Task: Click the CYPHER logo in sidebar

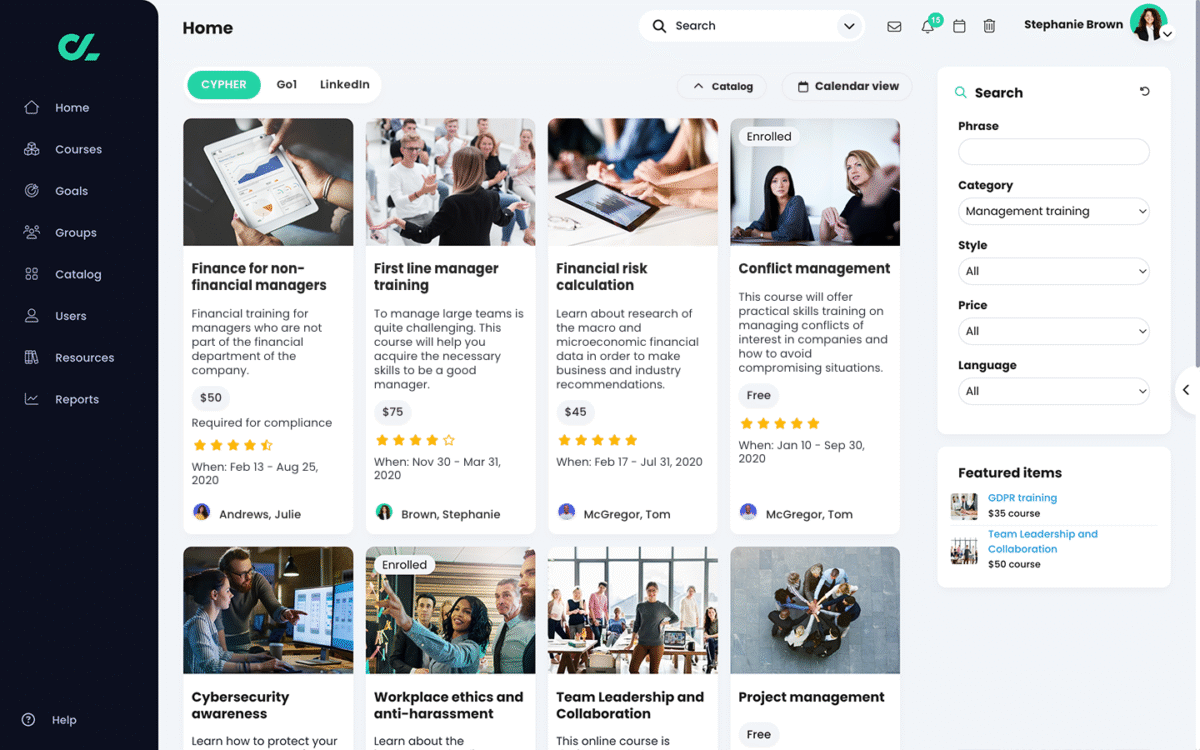Action: coord(78,46)
